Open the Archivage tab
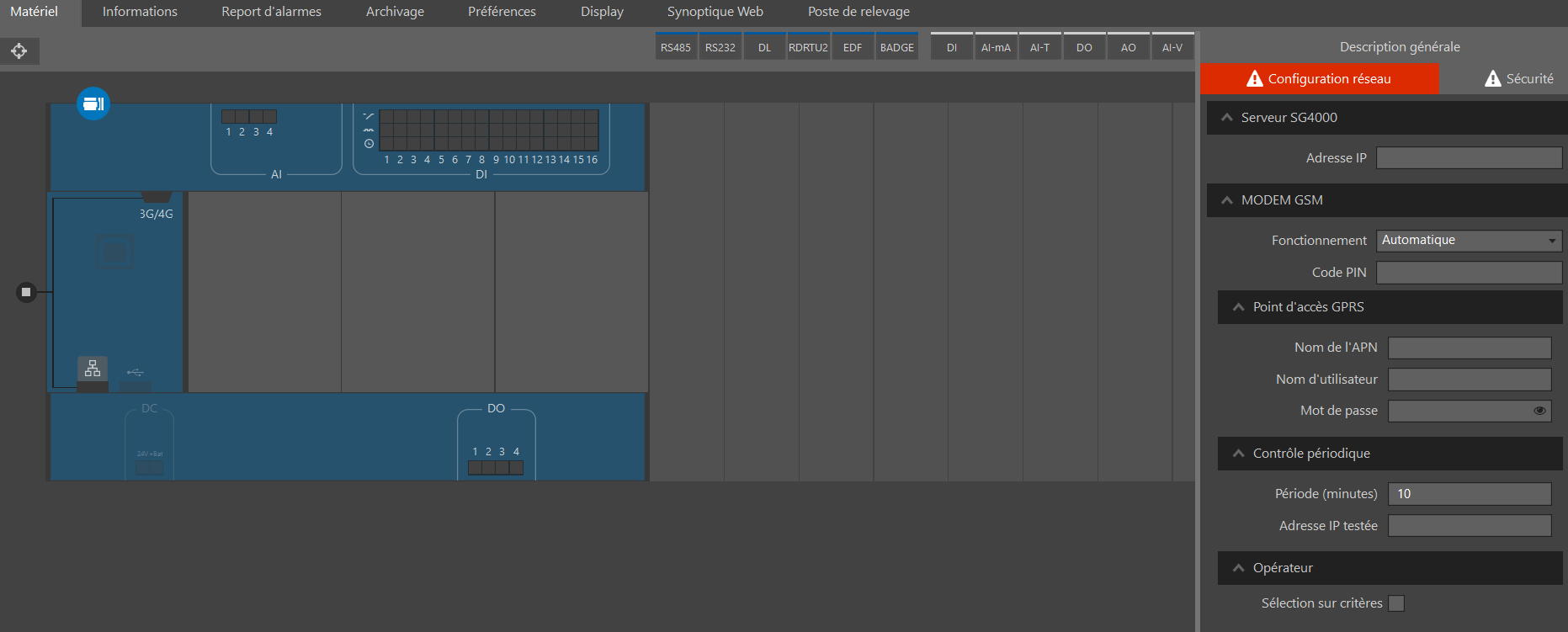 coord(395,12)
